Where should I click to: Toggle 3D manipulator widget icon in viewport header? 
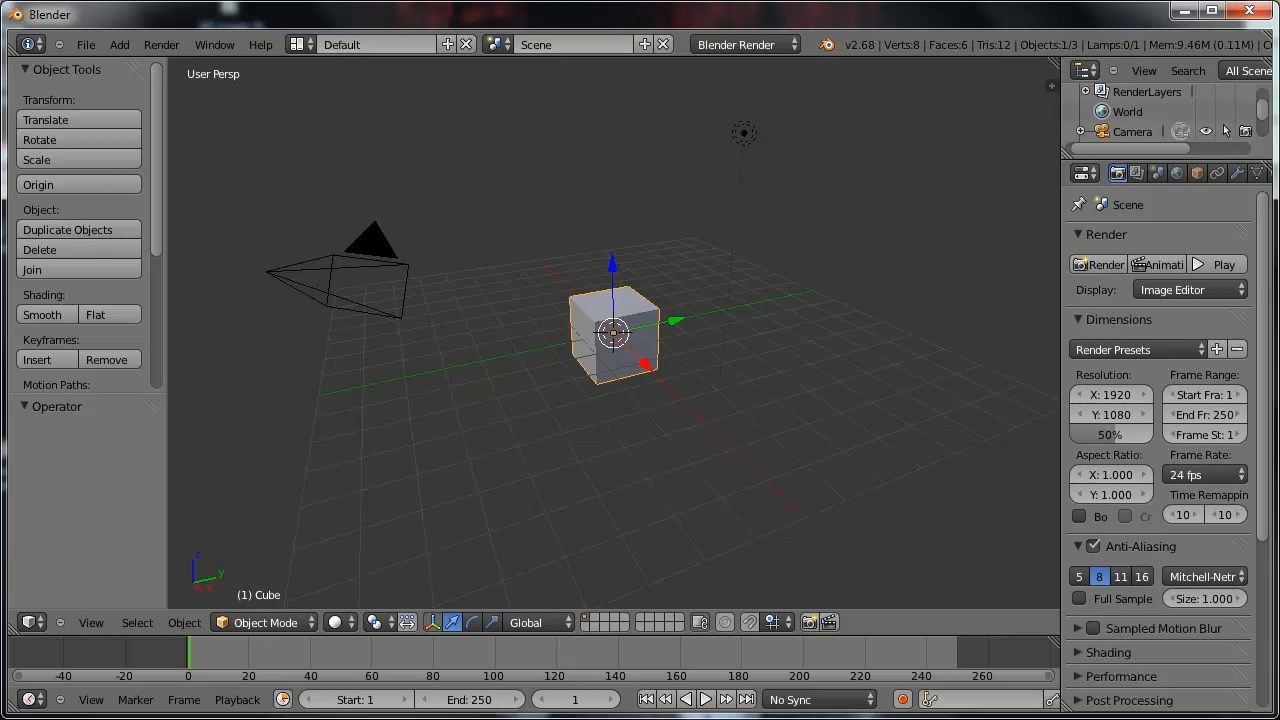coord(432,622)
